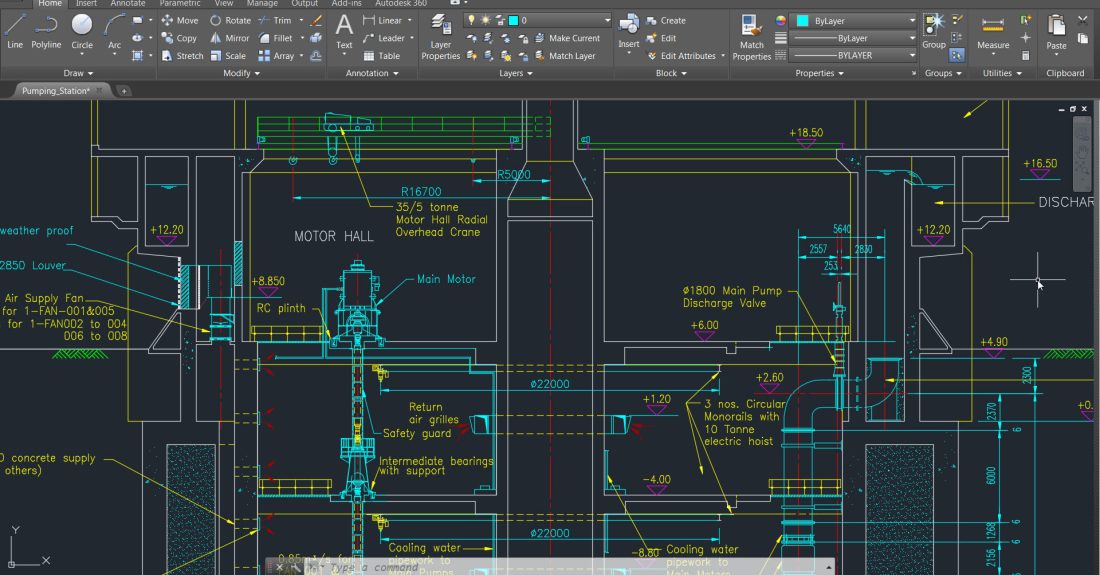Screen dimensions: 1100x575
Task: Click the Group objects tool
Action: tap(934, 32)
